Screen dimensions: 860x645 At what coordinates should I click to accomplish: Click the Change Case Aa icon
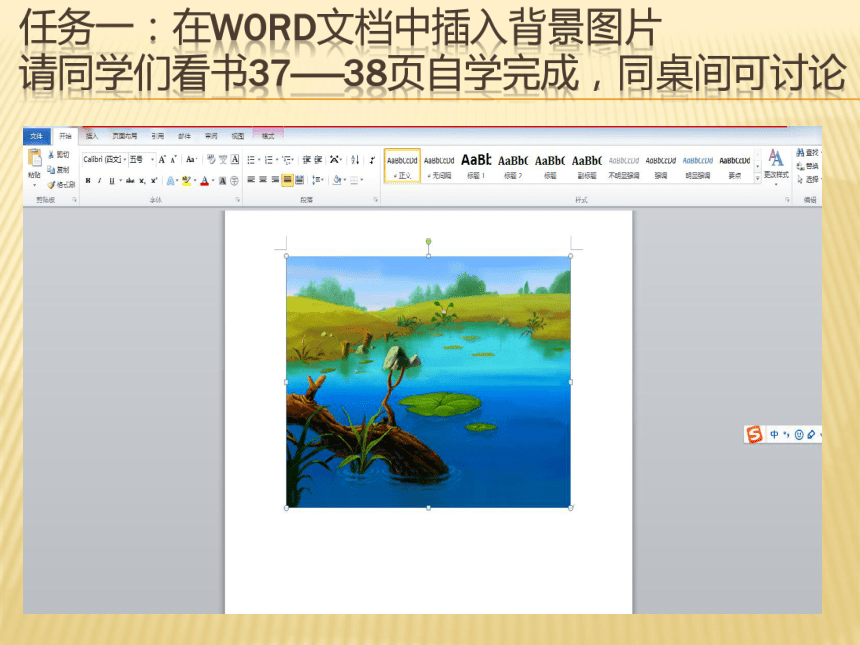[190, 160]
